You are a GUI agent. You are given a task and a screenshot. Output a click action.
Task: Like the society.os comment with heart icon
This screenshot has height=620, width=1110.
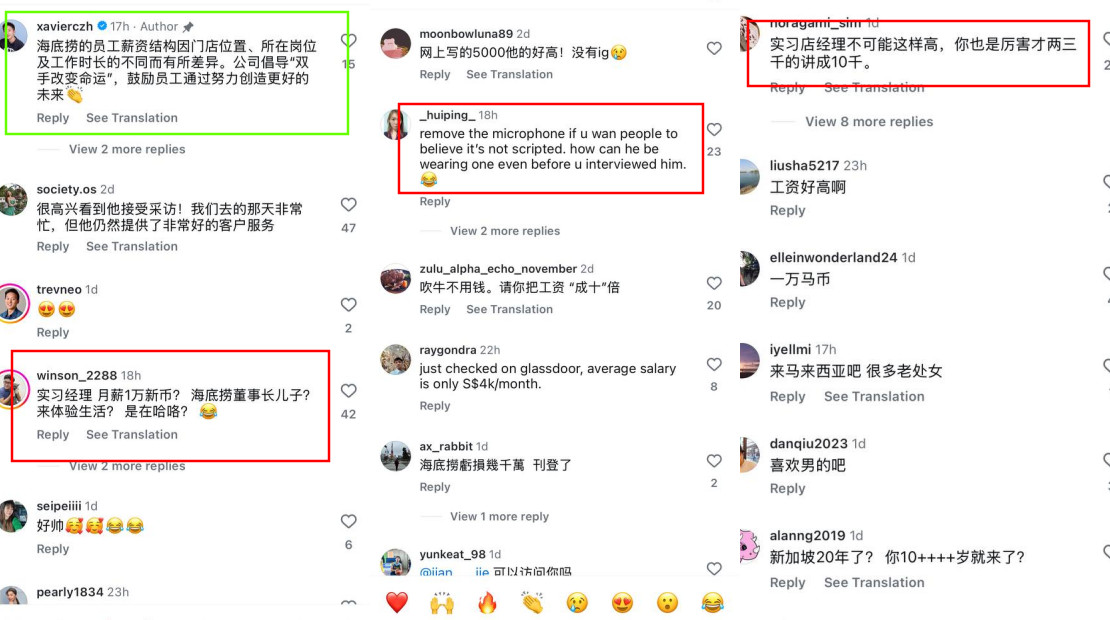click(x=348, y=205)
